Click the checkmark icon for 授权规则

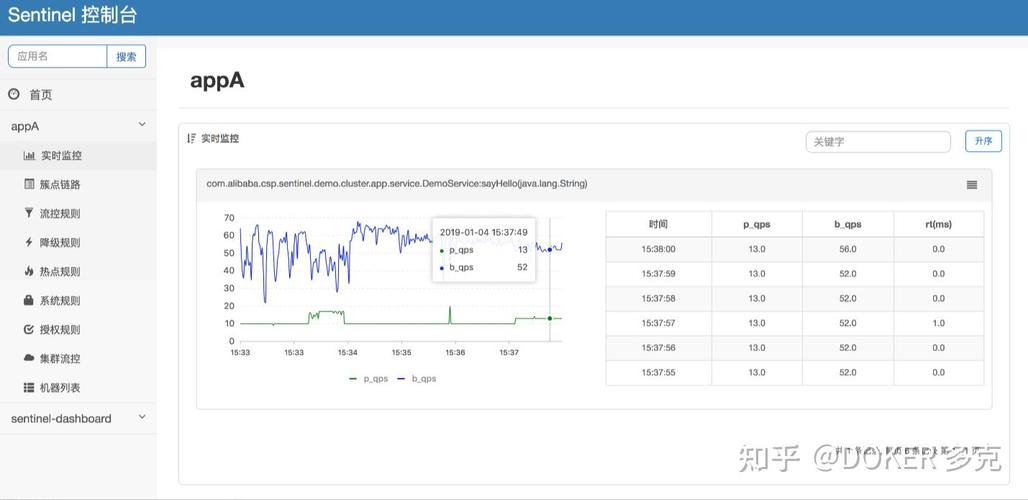point(28,329)
